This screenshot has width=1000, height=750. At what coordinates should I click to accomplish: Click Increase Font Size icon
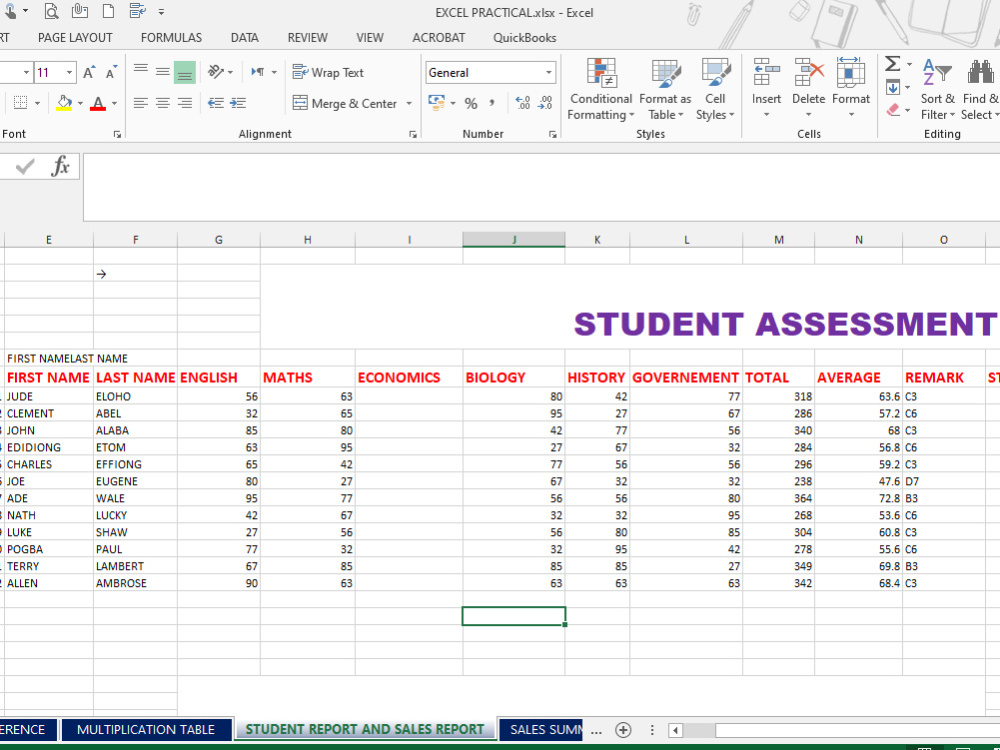point(89,73)
